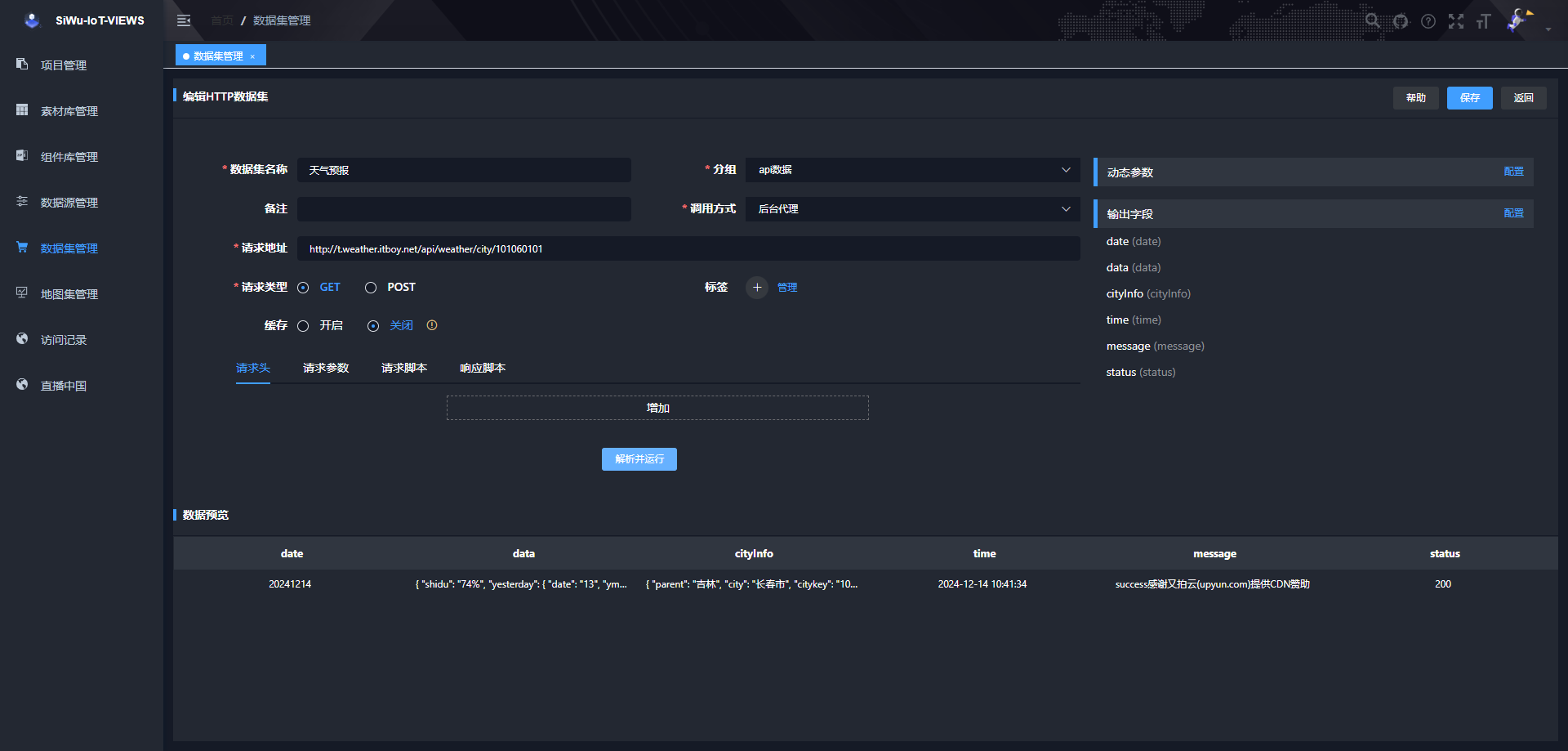Enable cache with the 开启 radio

[303, 326]
